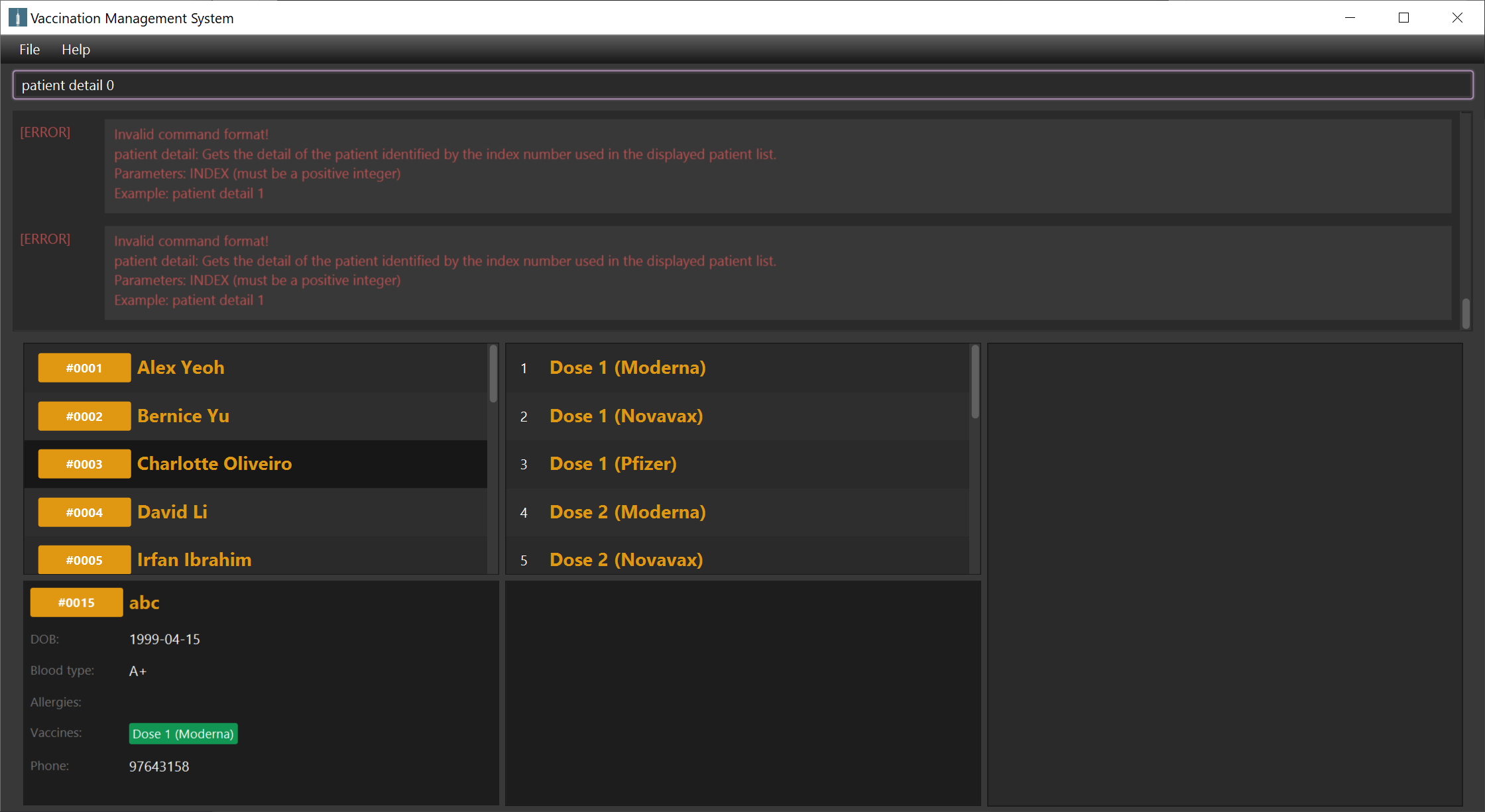Viewport: 1485px width, 812px height.
Task: Click the vaccine list scrollbar thumb
Action: (x=975, y=382)
